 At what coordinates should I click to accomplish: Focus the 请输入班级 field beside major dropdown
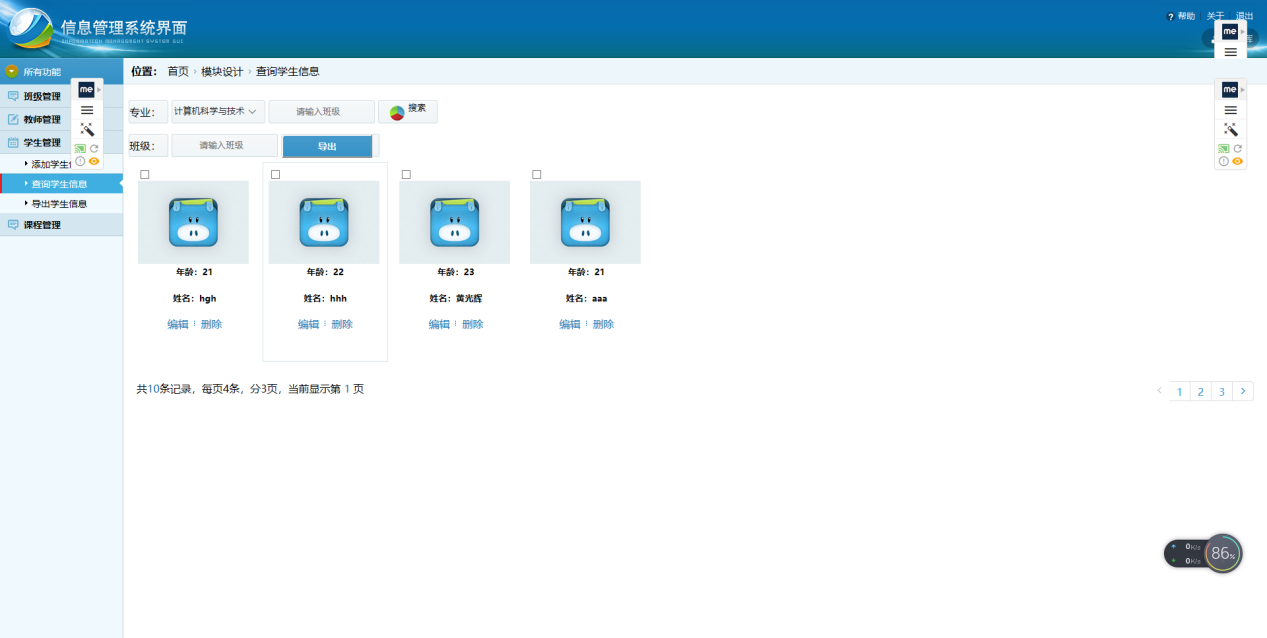click(x=322, y=111)
